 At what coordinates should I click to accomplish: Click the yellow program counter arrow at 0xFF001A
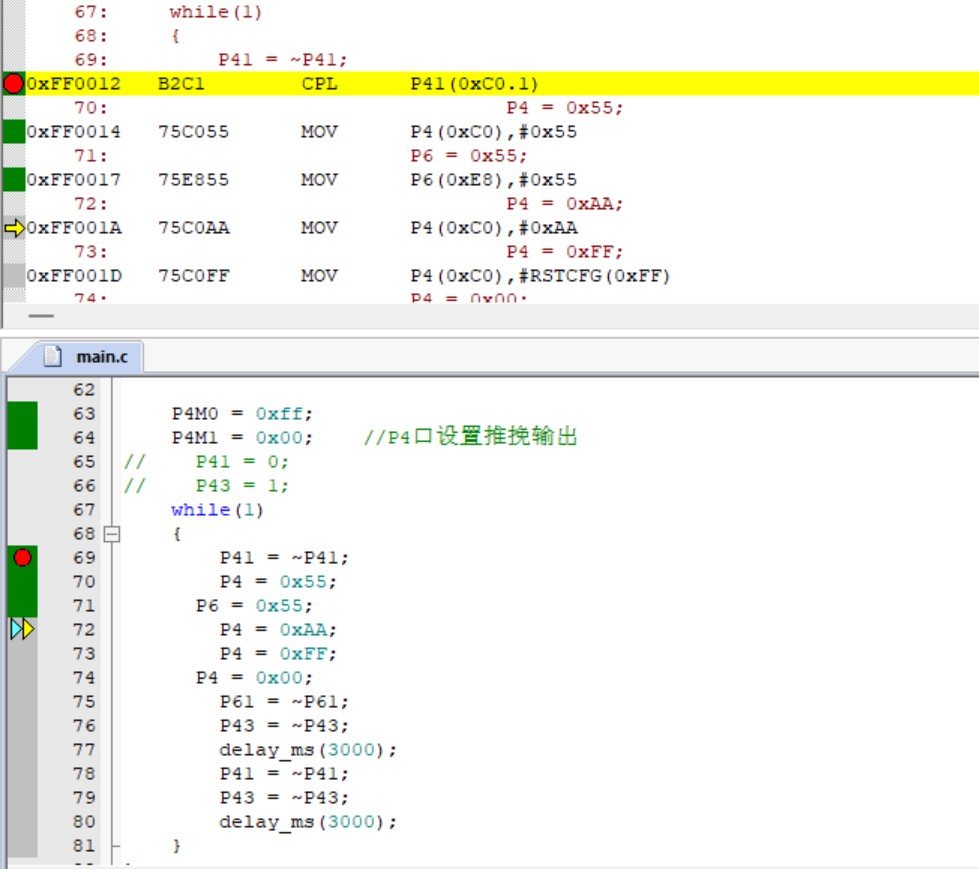(x=14, y=228)
